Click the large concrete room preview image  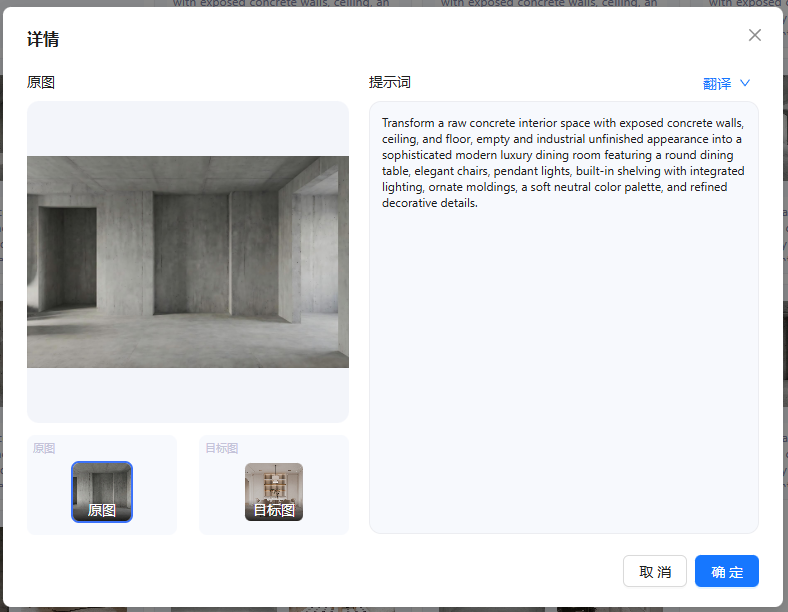click(x=188, y=262)
